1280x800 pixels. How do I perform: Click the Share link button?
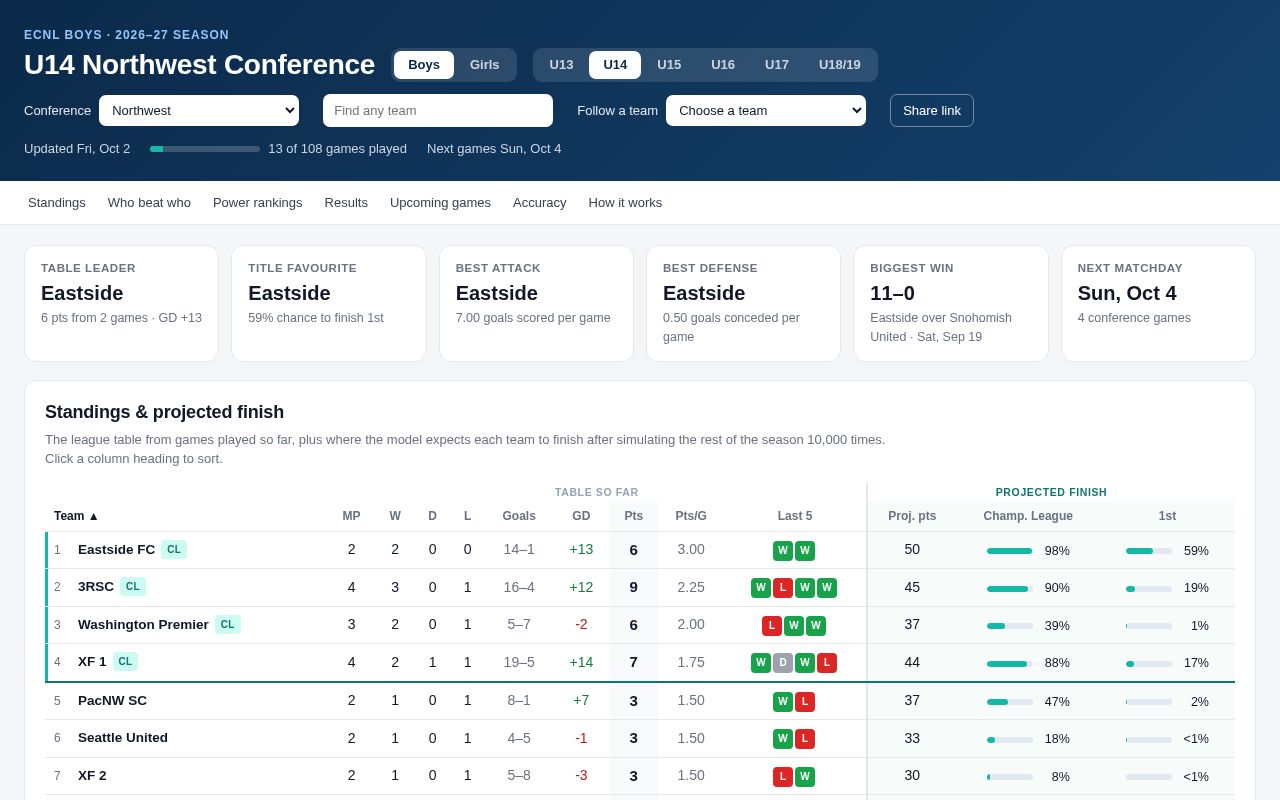(932, 110)
